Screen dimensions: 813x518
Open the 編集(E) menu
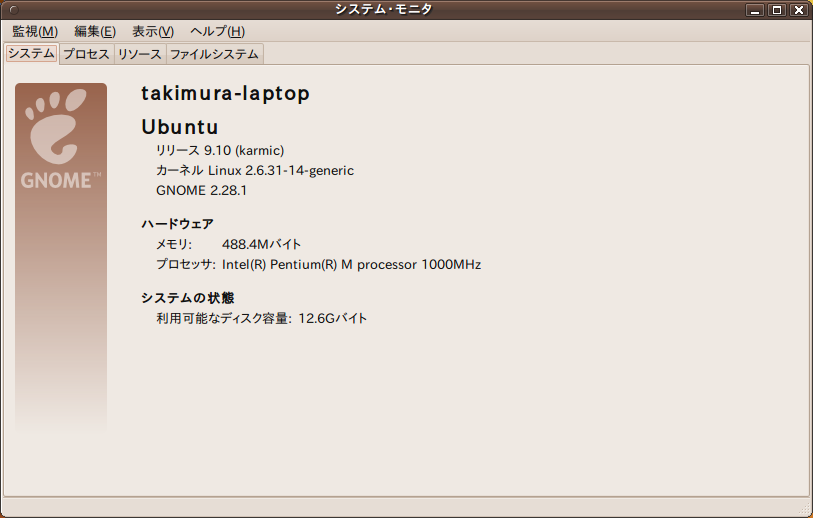95,32
